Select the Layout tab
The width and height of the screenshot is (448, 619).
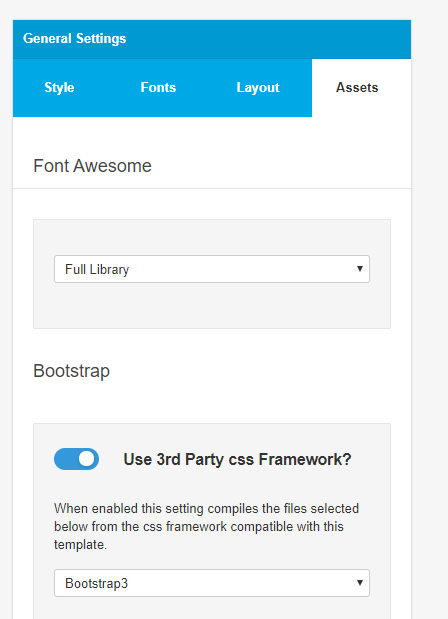point(258,88)
